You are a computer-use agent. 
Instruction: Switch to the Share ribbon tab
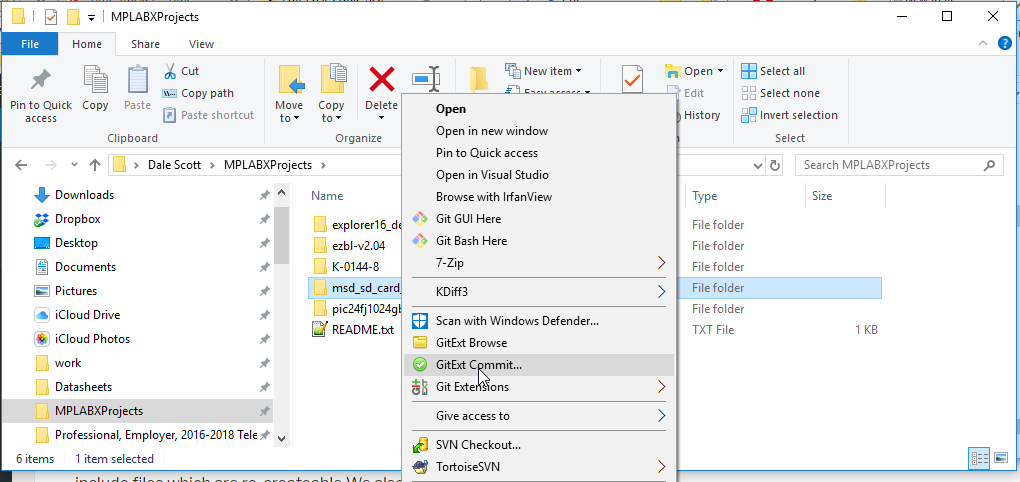tap(145, 44)
